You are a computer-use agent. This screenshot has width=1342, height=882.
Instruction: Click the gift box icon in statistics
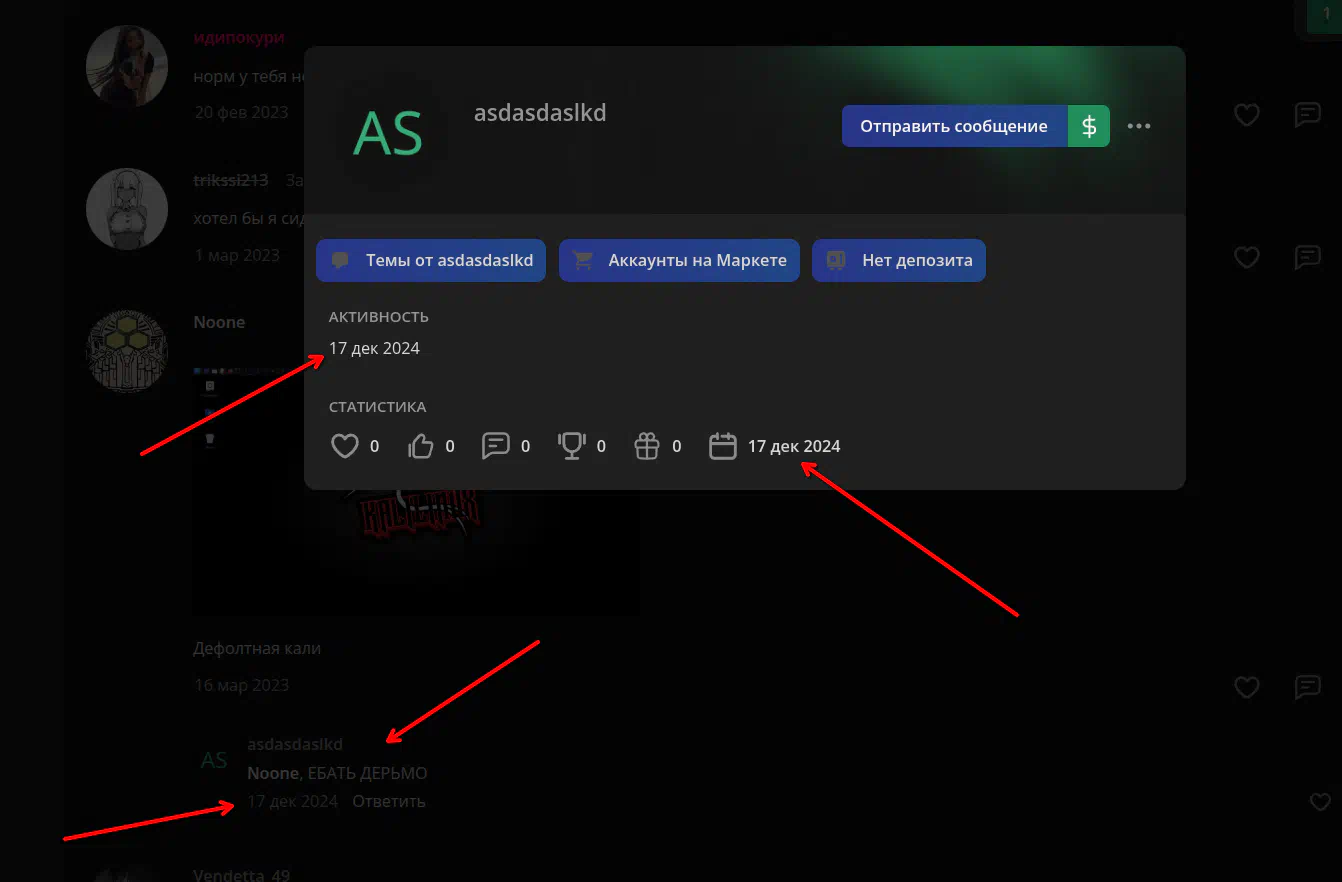point(647,446)
